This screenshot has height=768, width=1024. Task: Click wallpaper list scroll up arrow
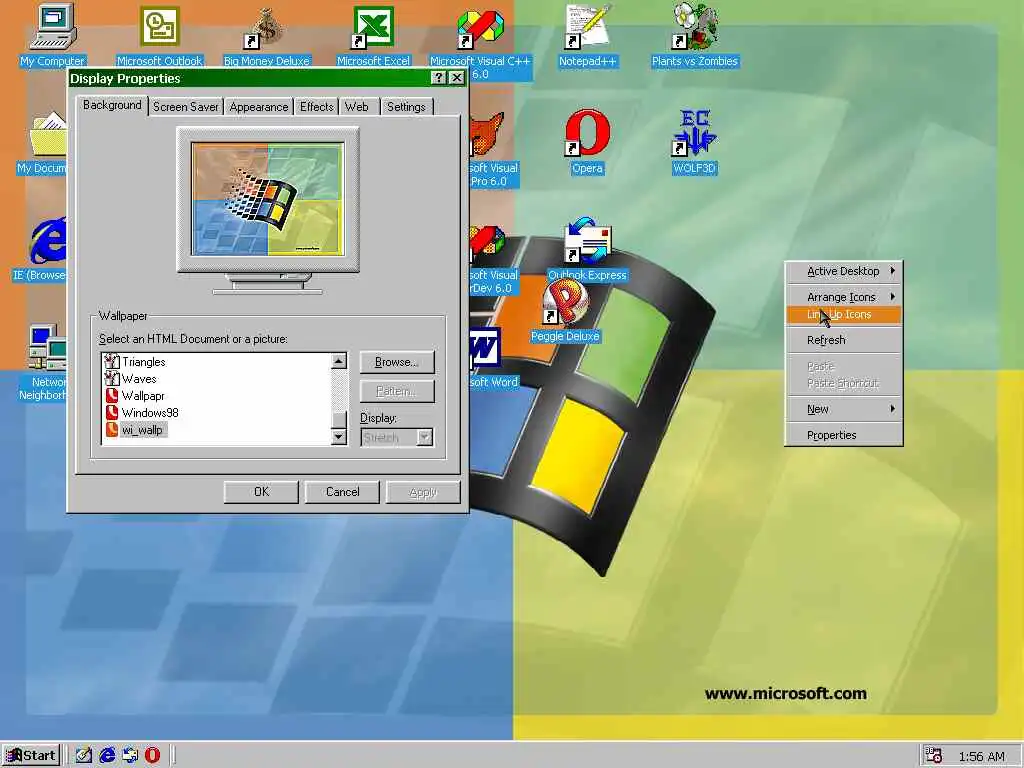coord(339,361)
